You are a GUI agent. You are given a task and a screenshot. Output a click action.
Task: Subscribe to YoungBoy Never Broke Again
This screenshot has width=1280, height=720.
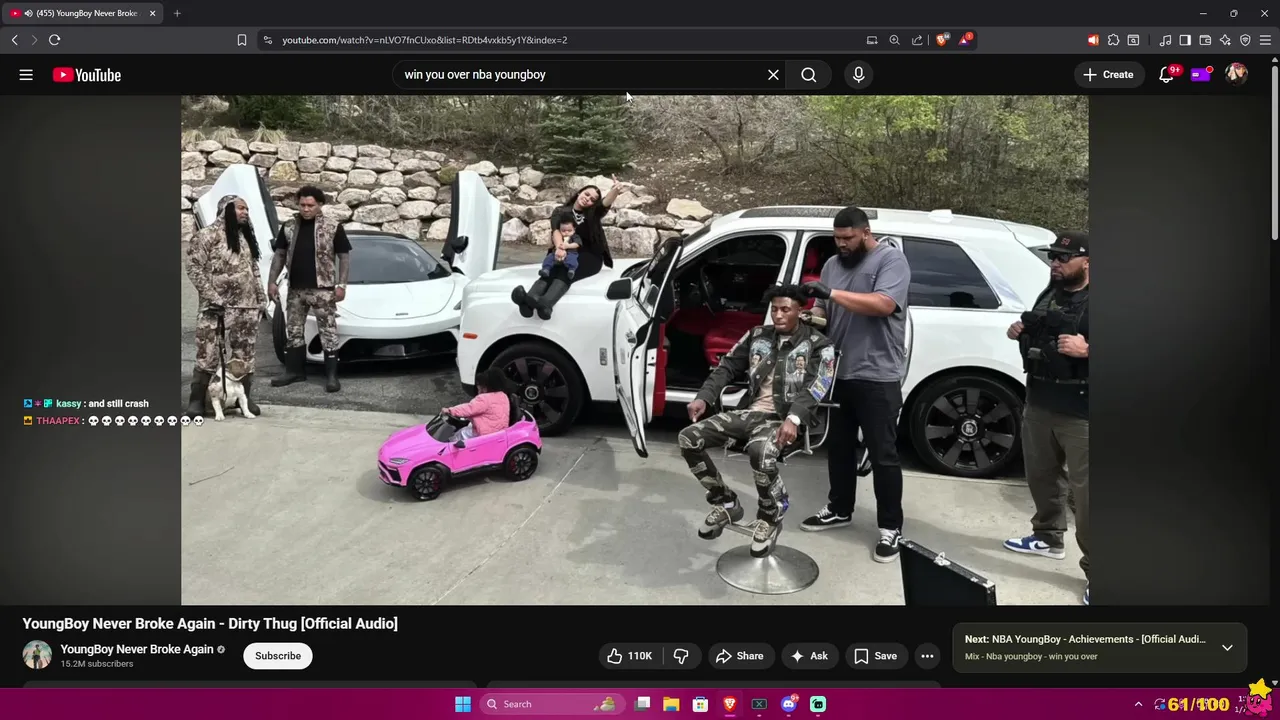point(278,656)
